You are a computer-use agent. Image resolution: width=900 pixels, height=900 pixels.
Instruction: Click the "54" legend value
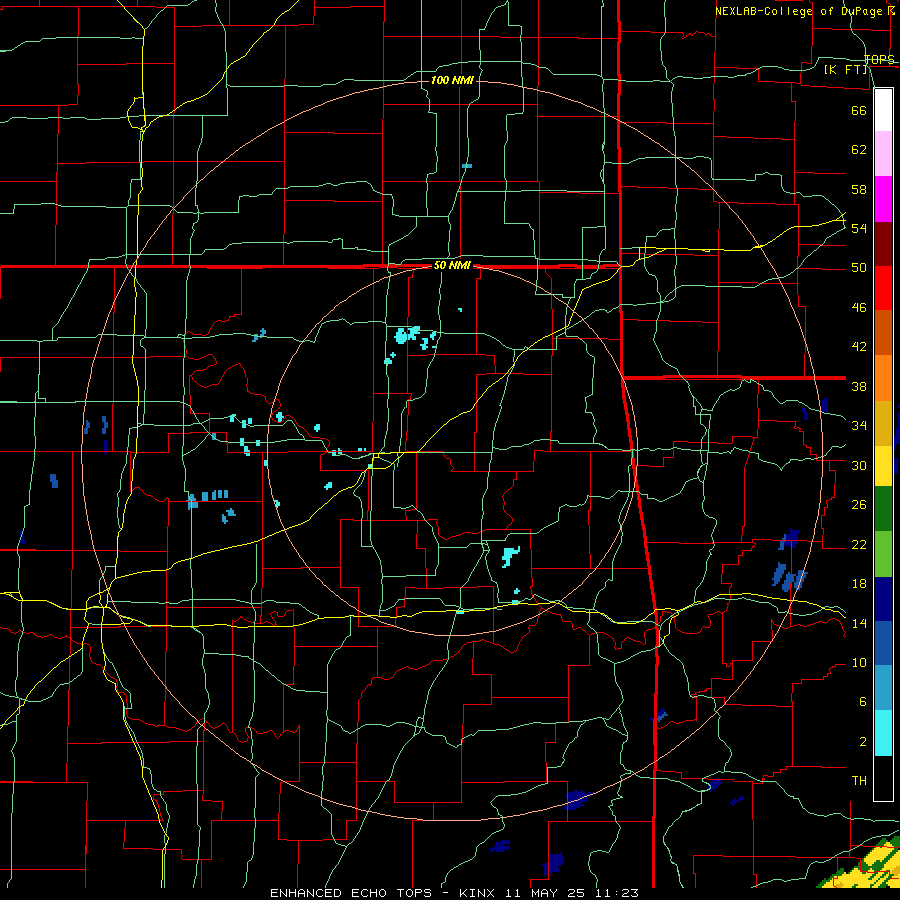tap(859, 228)
